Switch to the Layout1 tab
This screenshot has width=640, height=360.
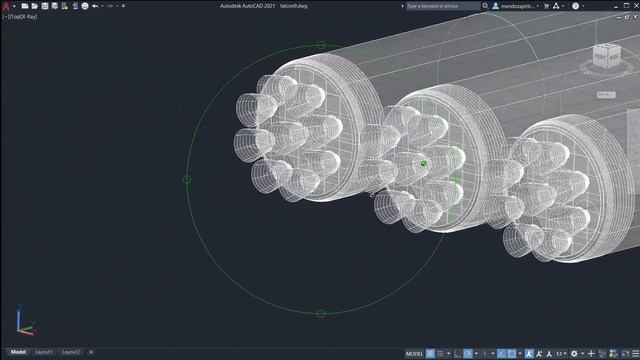click(44, 352)
